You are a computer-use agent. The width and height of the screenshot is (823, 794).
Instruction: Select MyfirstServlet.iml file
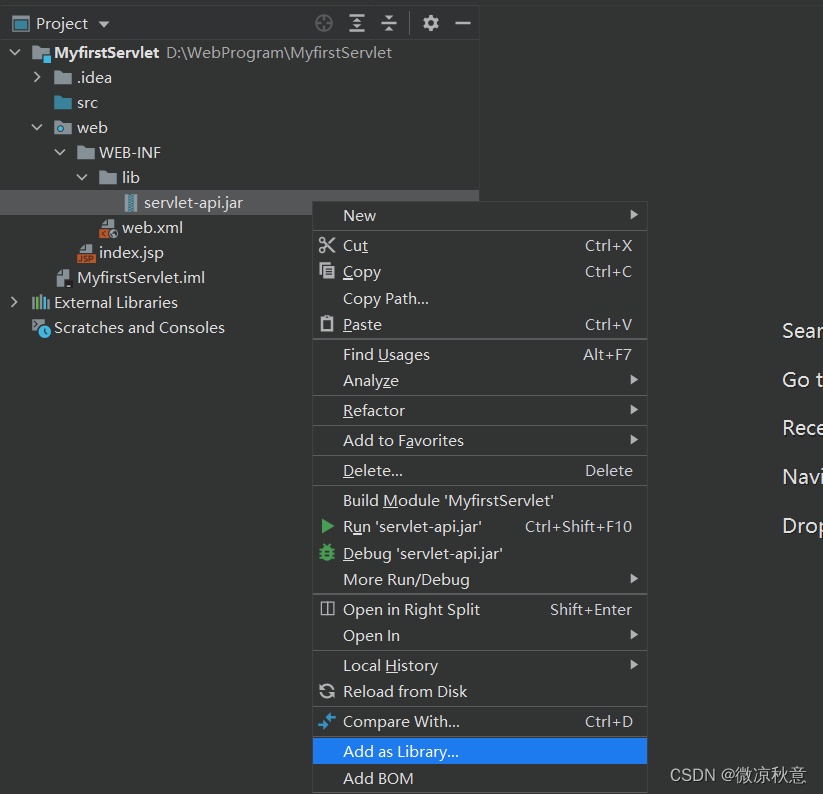[x=140, y=277]
